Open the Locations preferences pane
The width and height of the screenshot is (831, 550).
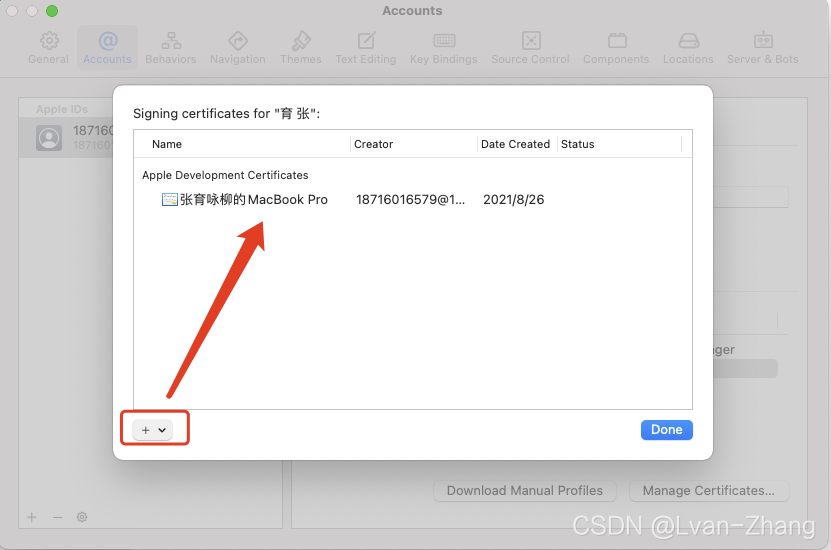pyautogui.click(x=688, y=48)
